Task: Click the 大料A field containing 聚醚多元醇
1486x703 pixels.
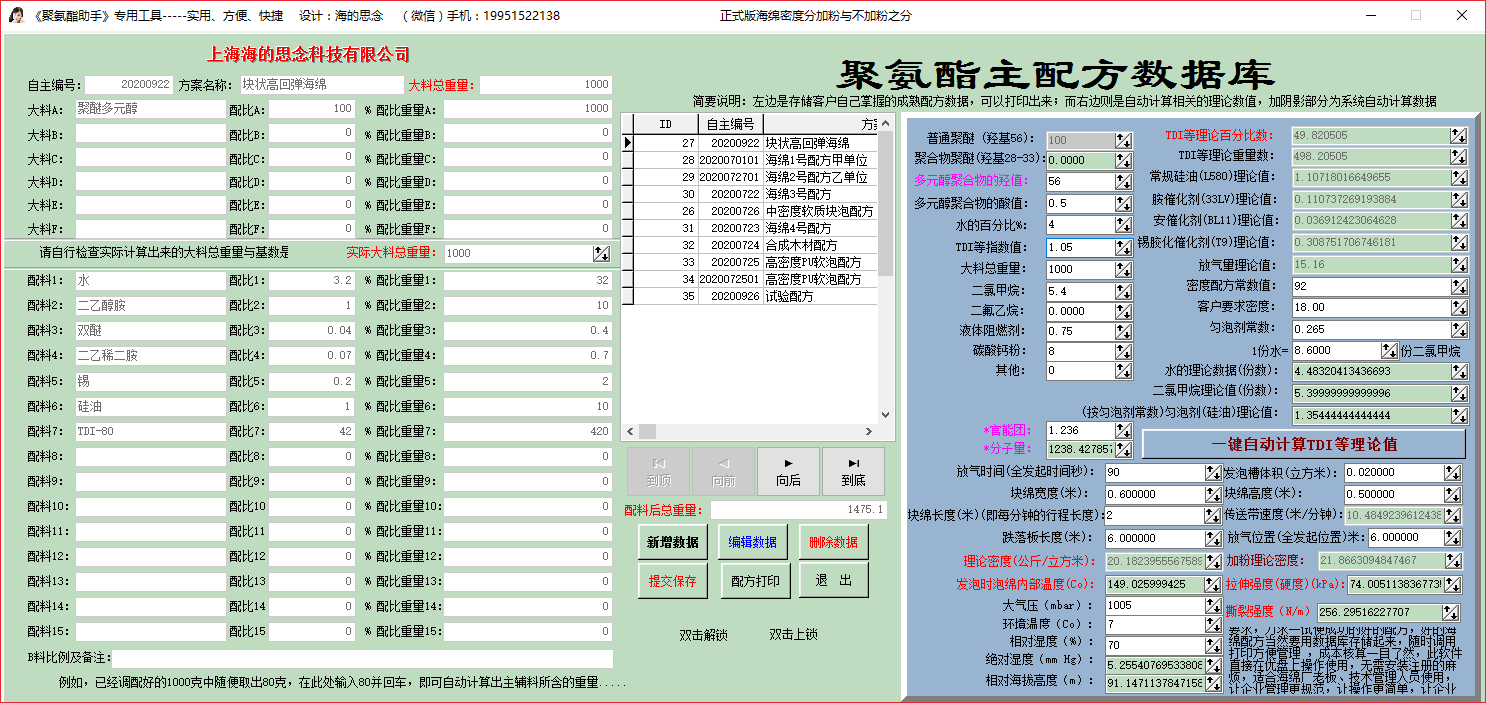Action: pos(150,109)
